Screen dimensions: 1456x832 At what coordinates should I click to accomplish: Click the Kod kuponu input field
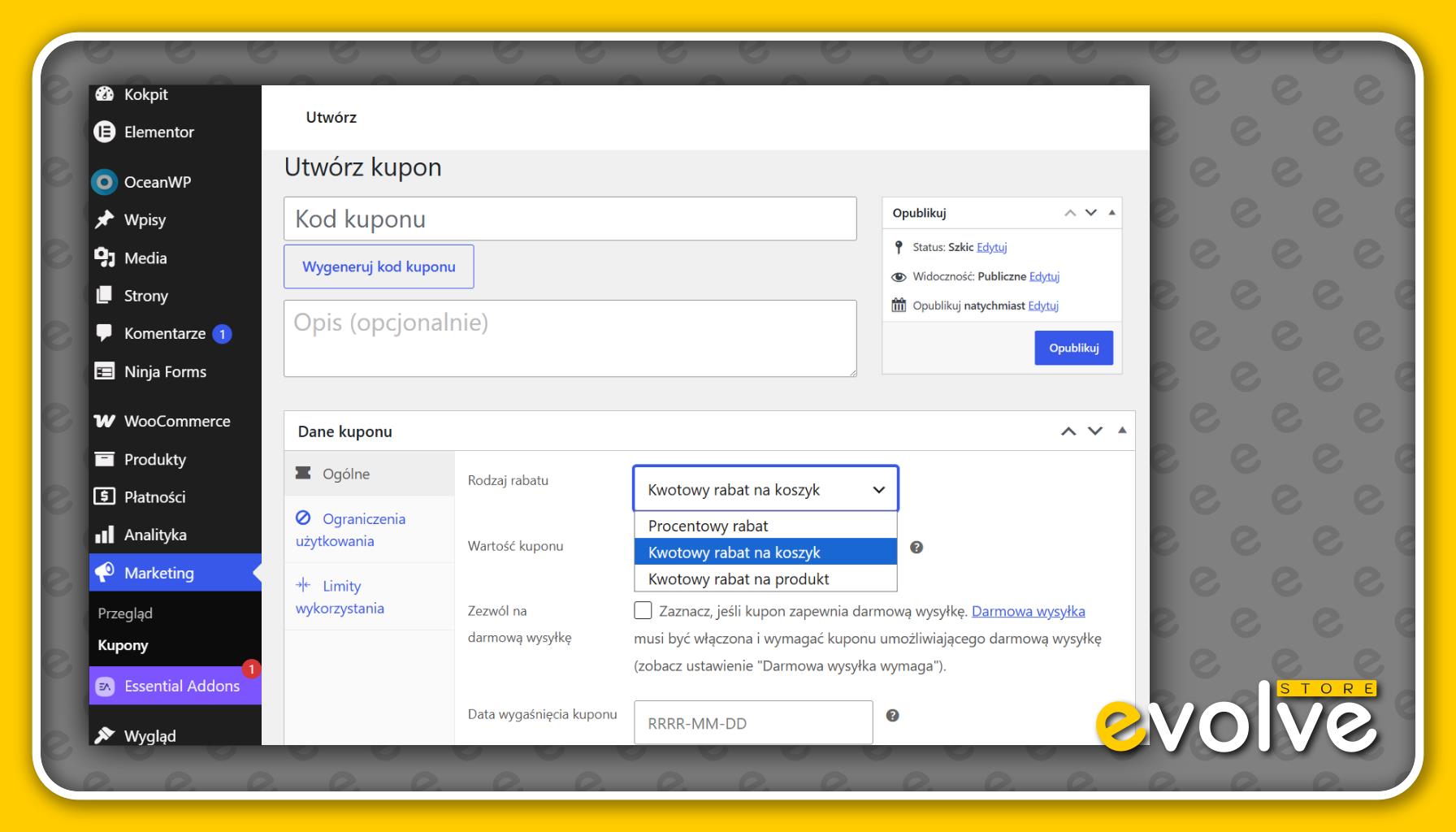coord(570,219)
